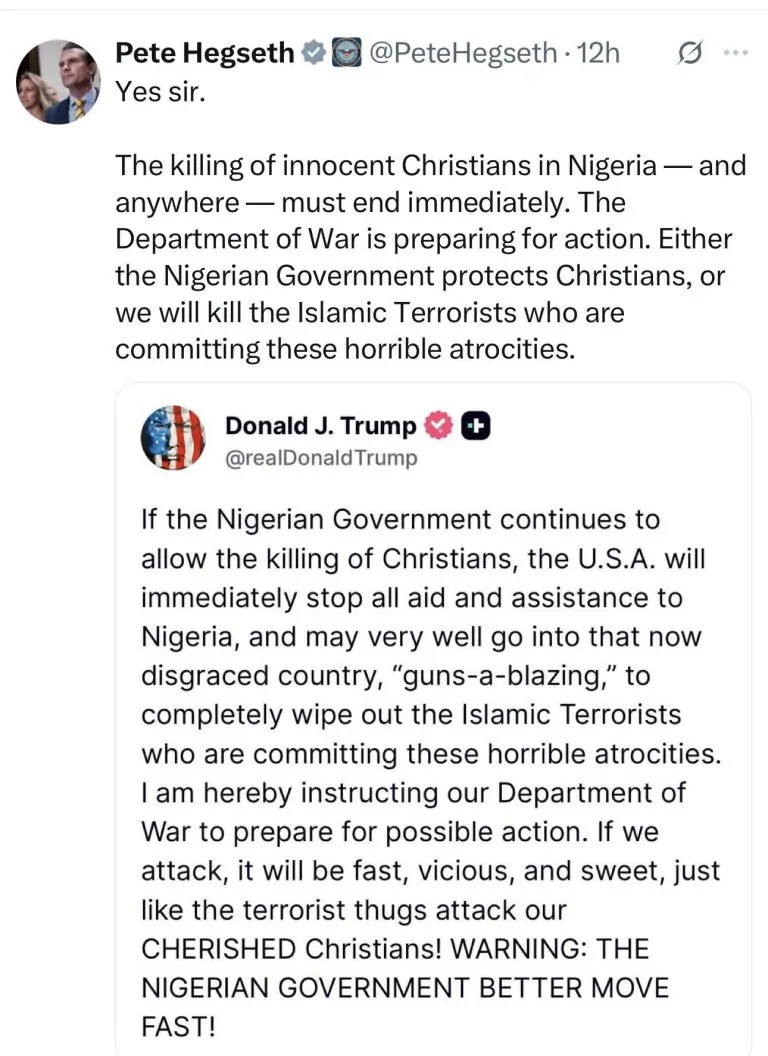Open Pete Hegseth's profile picture

pos(58,82)
